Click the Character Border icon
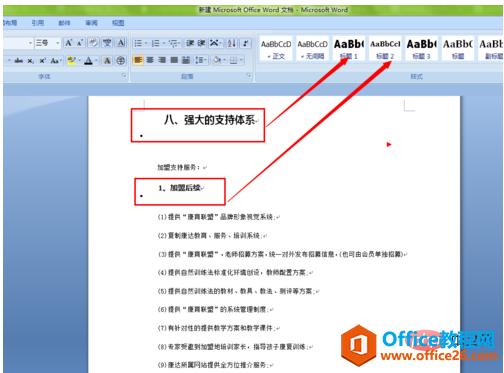Image resolution: width=504 pixels, height=373 pixels. (x=121, y=43)
